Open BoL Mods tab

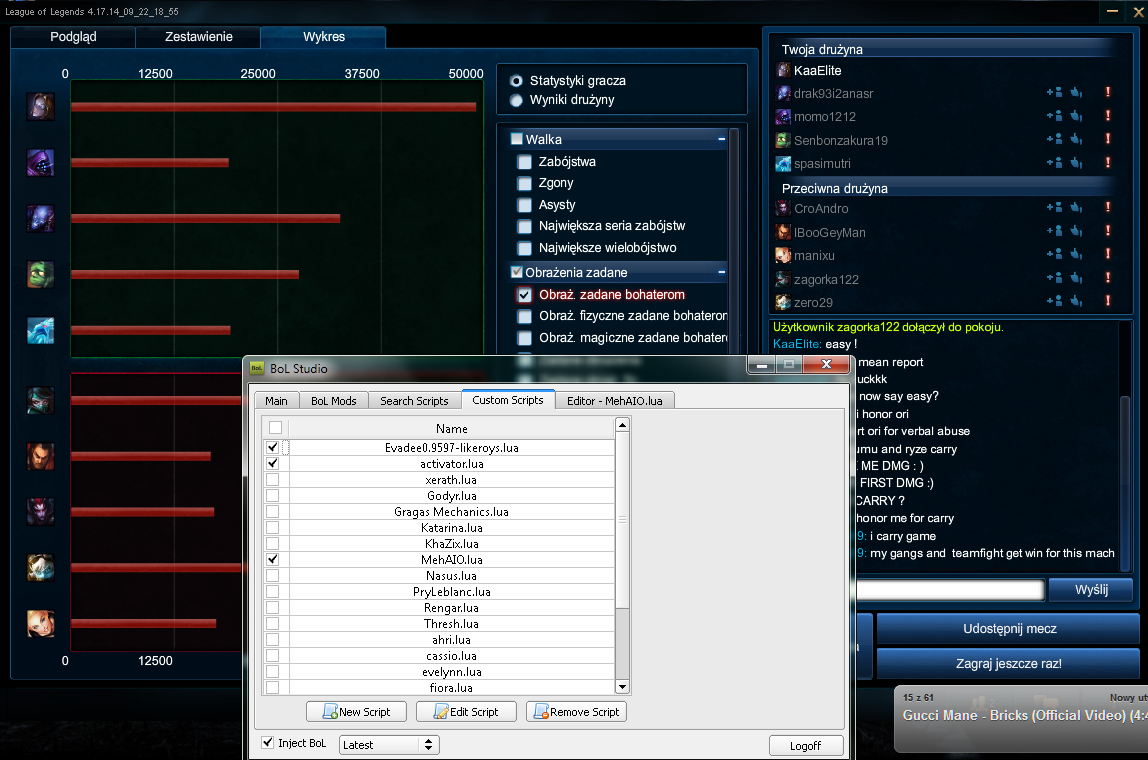[x=334, y=401]
